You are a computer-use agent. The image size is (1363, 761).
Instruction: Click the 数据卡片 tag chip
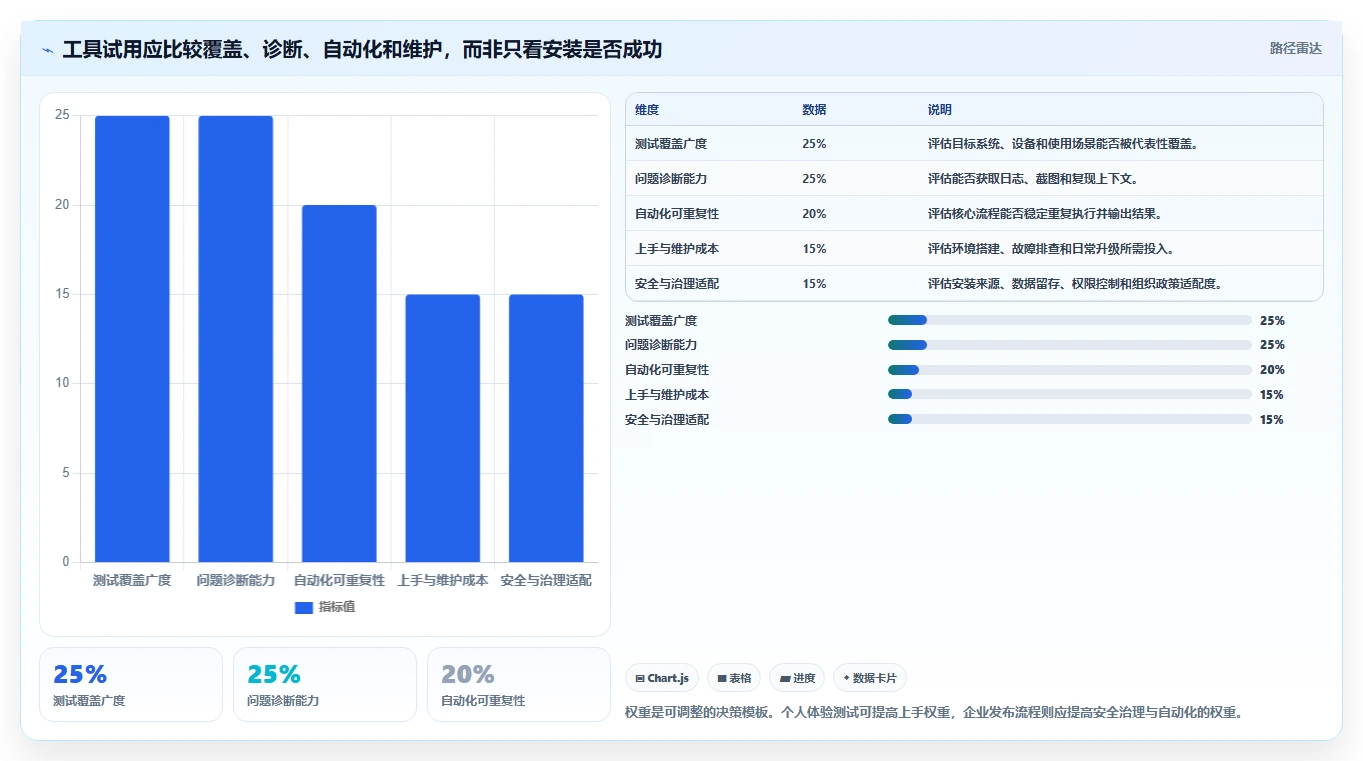tap(870, 678)
